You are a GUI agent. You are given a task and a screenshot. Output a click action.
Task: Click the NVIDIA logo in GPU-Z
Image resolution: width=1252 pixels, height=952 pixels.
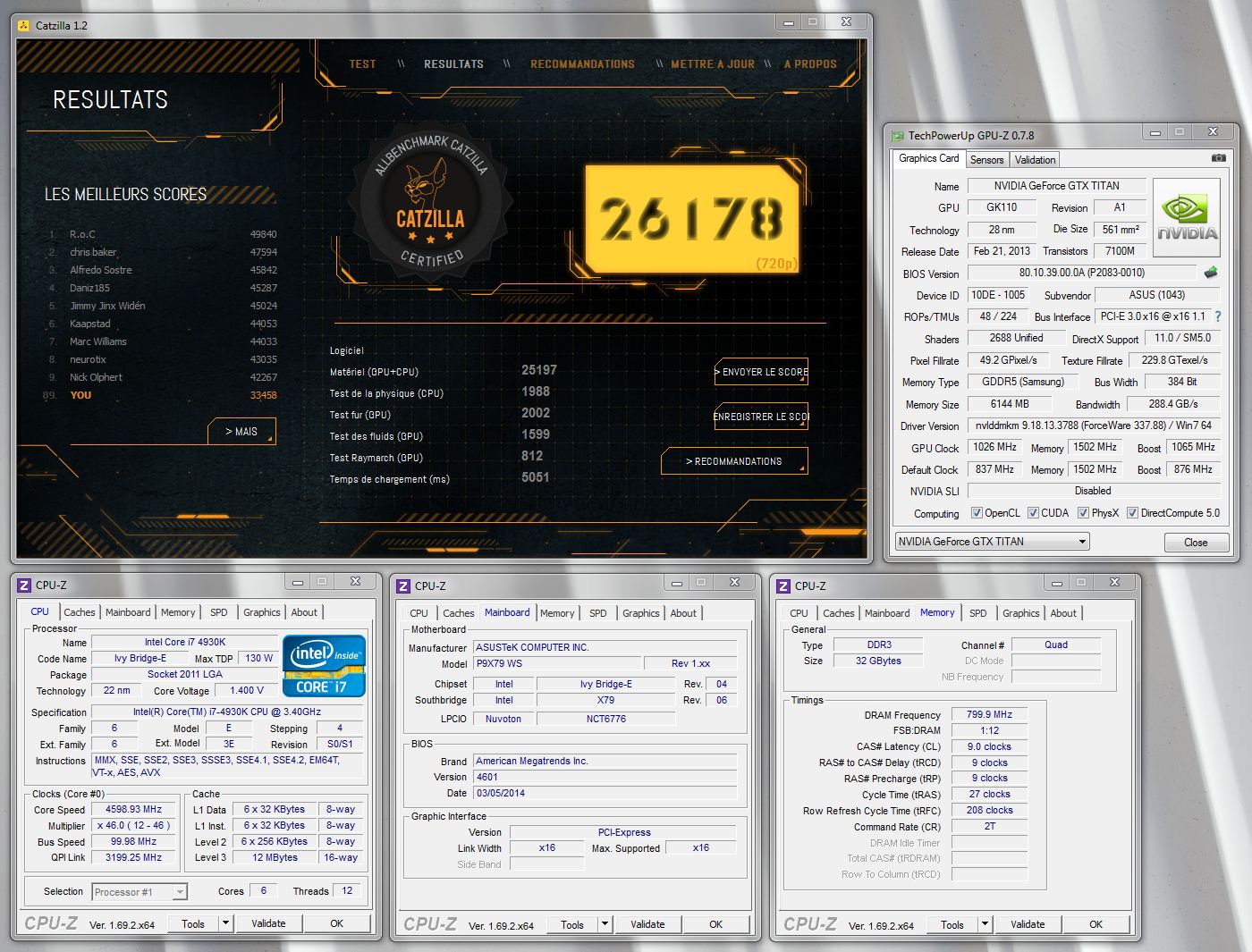pos(1187,219)
